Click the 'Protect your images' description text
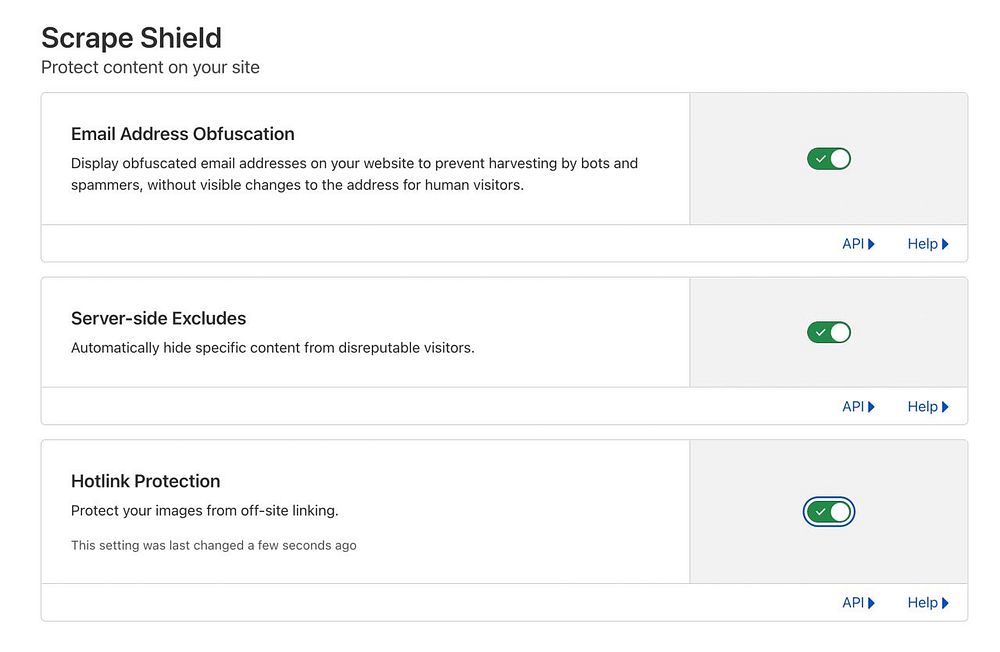 tap(205, 510)
